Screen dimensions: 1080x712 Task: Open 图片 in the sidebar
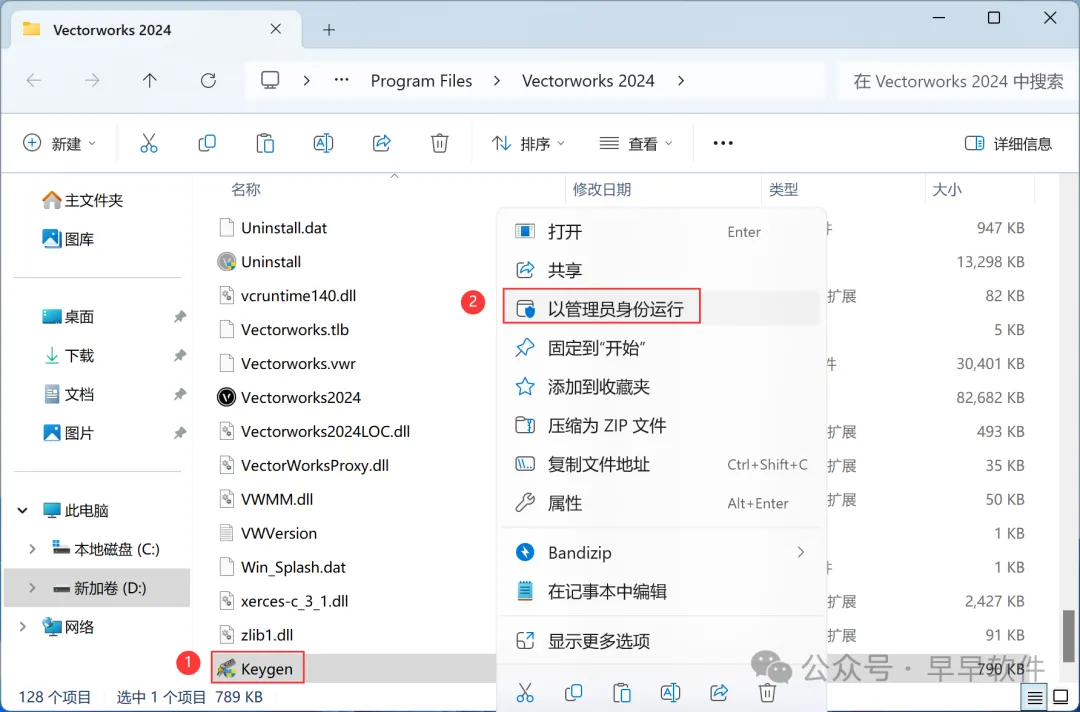click(68, 433)
